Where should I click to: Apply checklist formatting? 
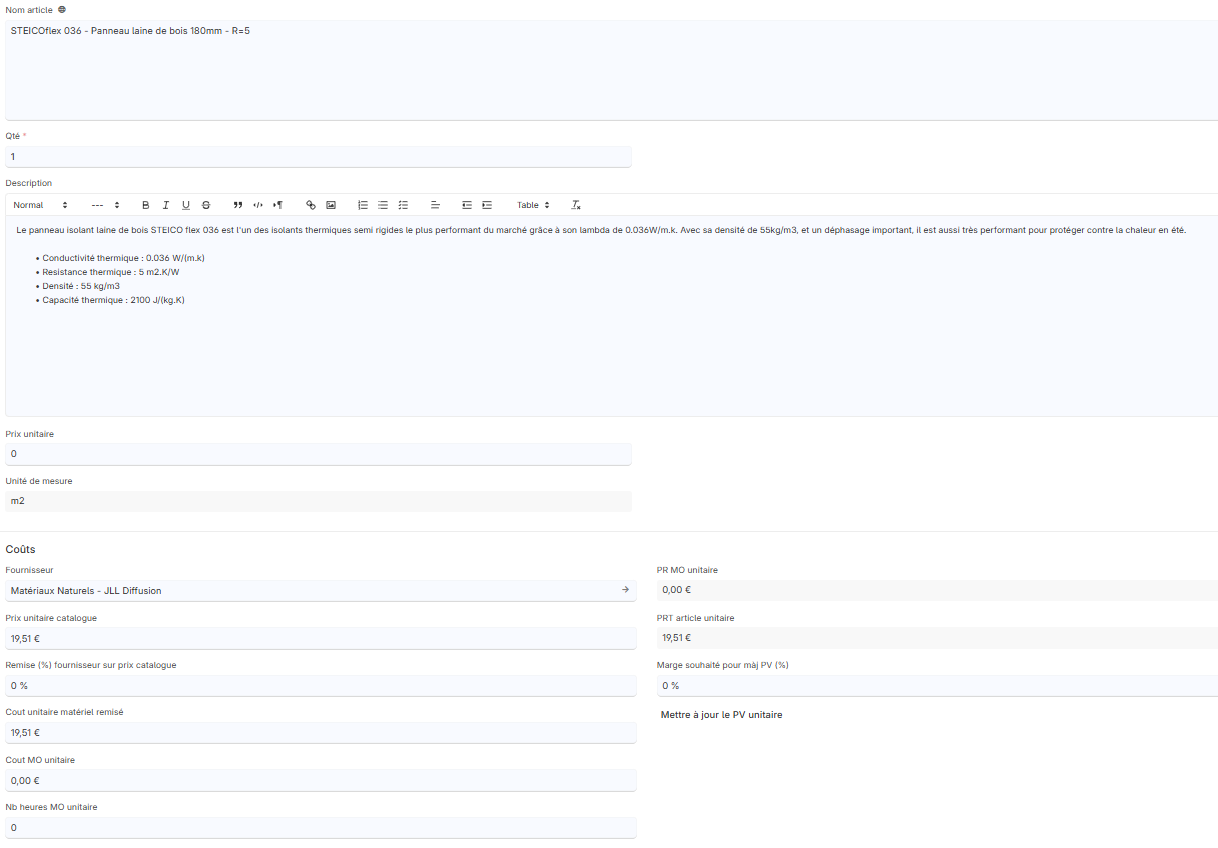[x=403, y=205]
